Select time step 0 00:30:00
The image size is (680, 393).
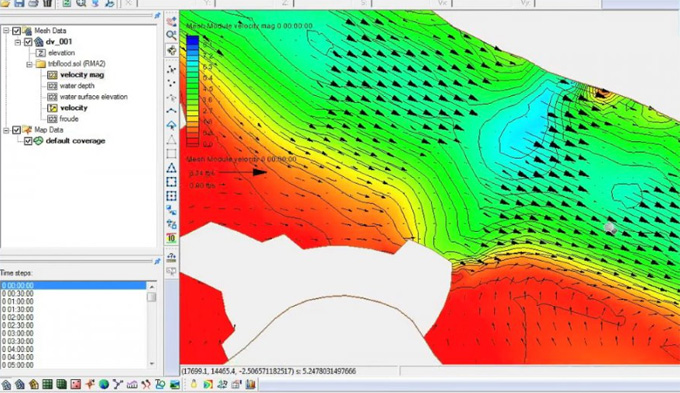73,293
